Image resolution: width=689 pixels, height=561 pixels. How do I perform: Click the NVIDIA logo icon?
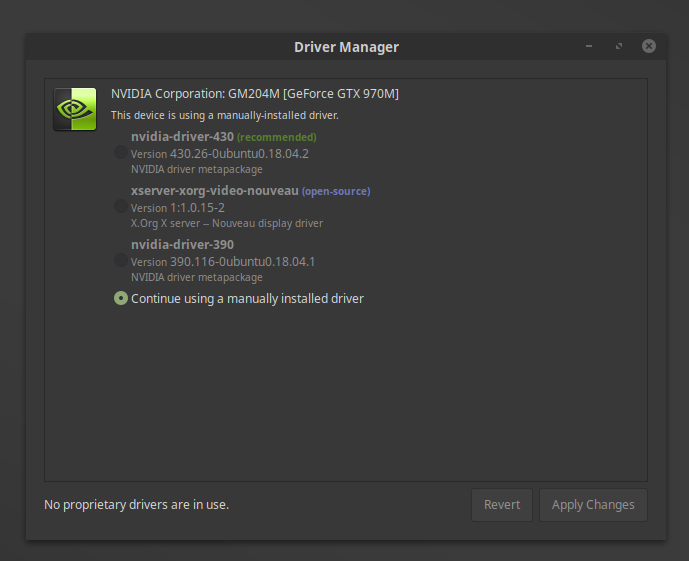click(x=75, y=109)
